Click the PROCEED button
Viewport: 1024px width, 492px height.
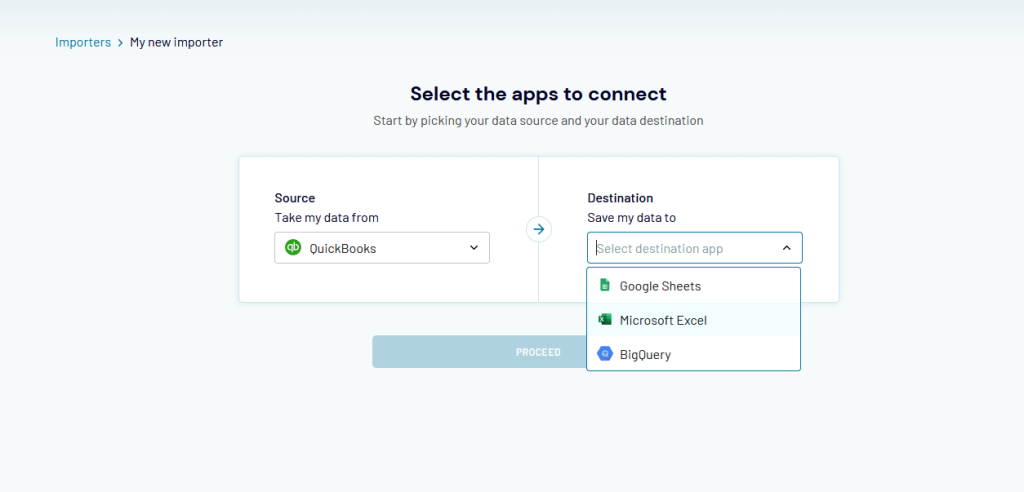(479, 352)
